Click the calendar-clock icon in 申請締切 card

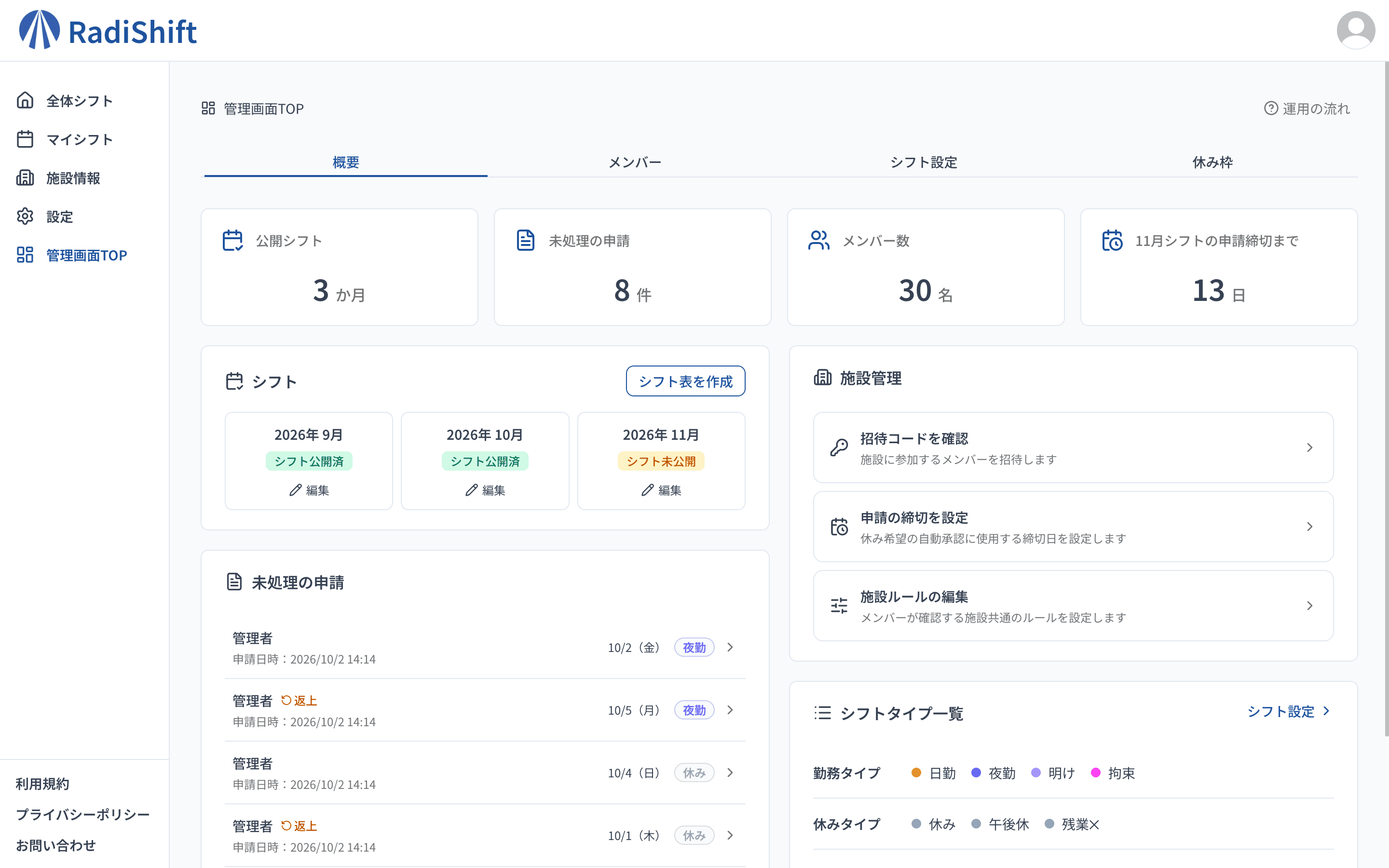point(1112,241)
